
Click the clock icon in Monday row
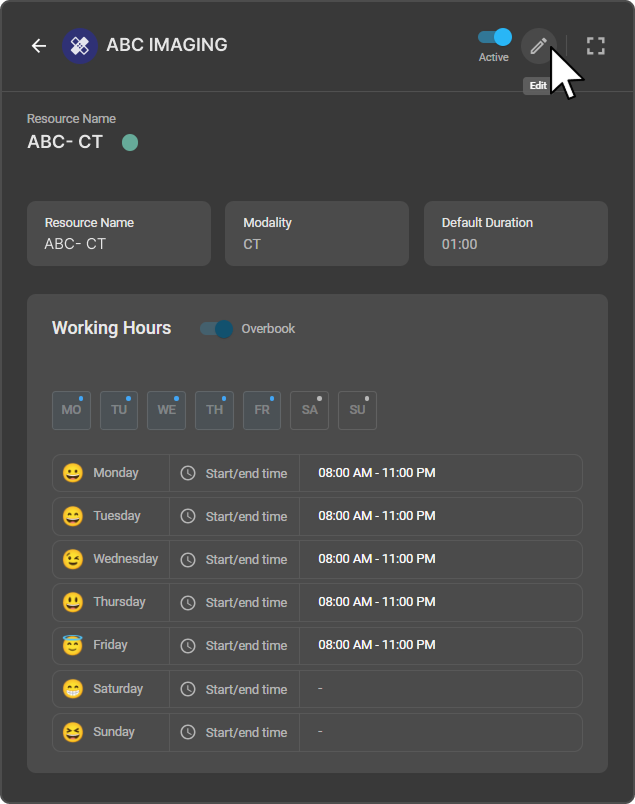(188, 473)
